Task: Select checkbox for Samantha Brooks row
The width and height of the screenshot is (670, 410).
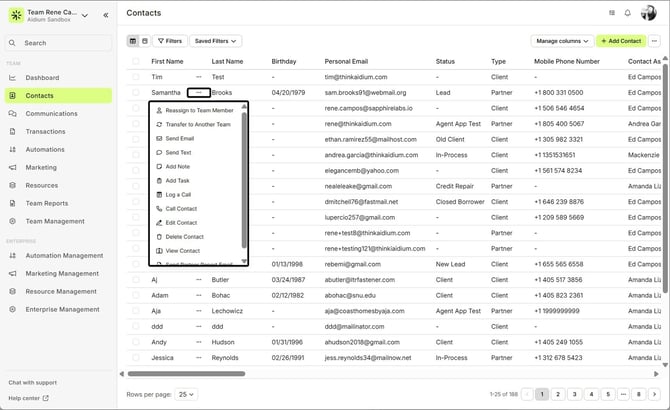Action: click(x=136, y=92)
